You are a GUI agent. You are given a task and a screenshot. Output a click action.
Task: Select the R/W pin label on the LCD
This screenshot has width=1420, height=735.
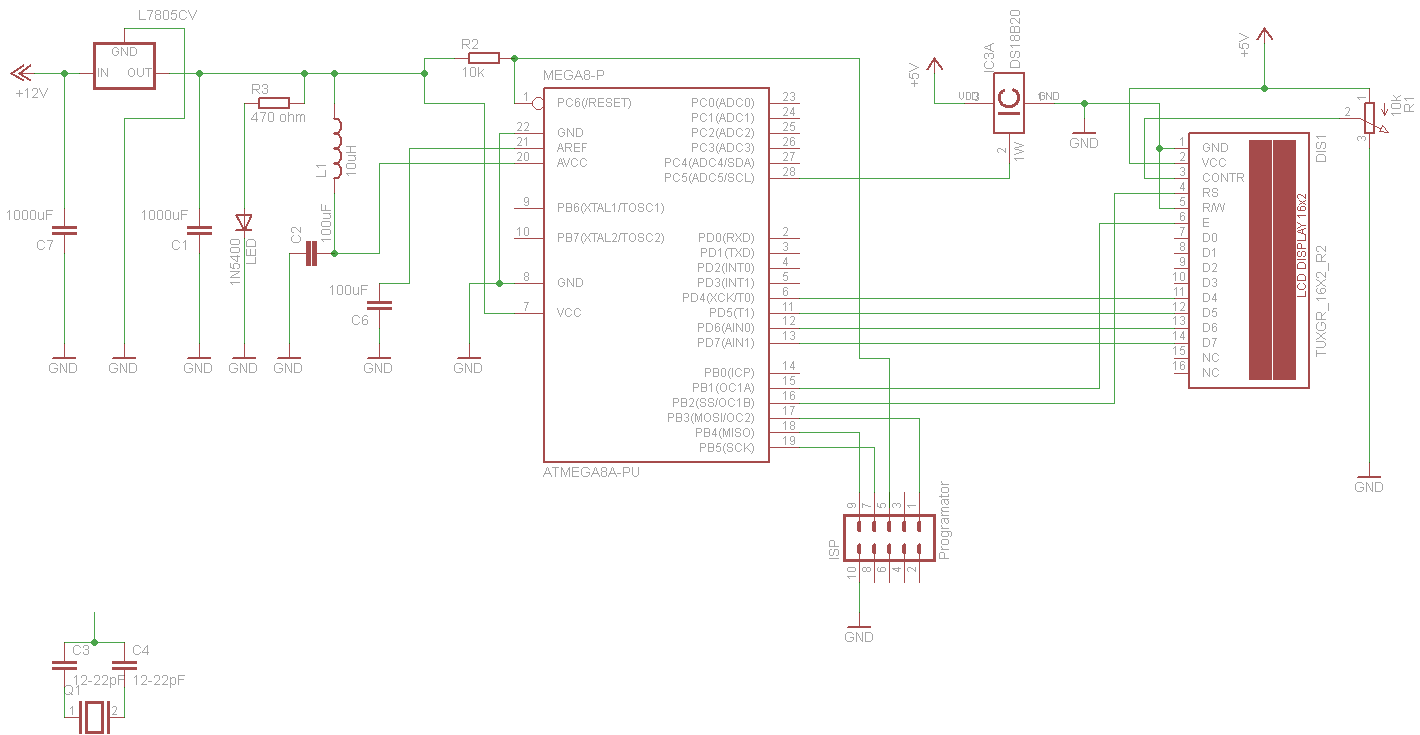tap(1213, 208)
